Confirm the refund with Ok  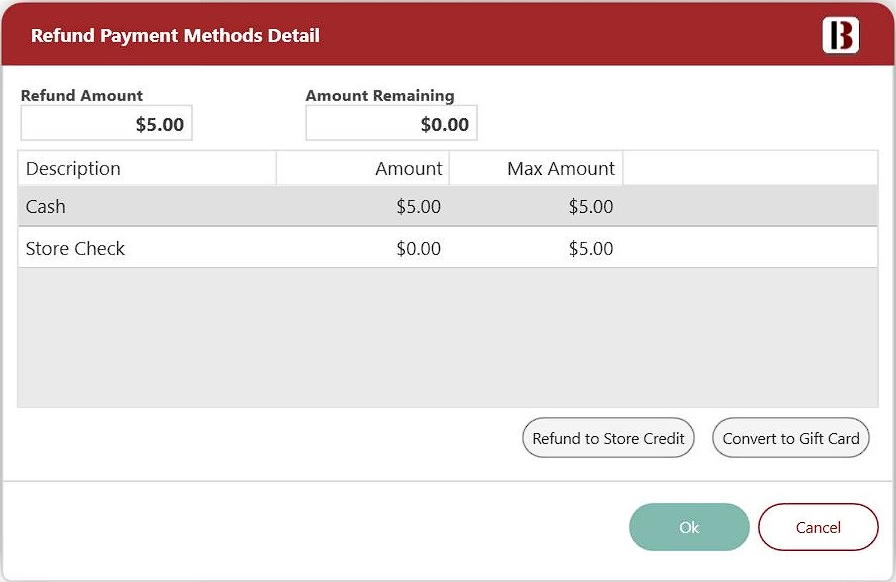pyautogui.click(x=689, y=527)
